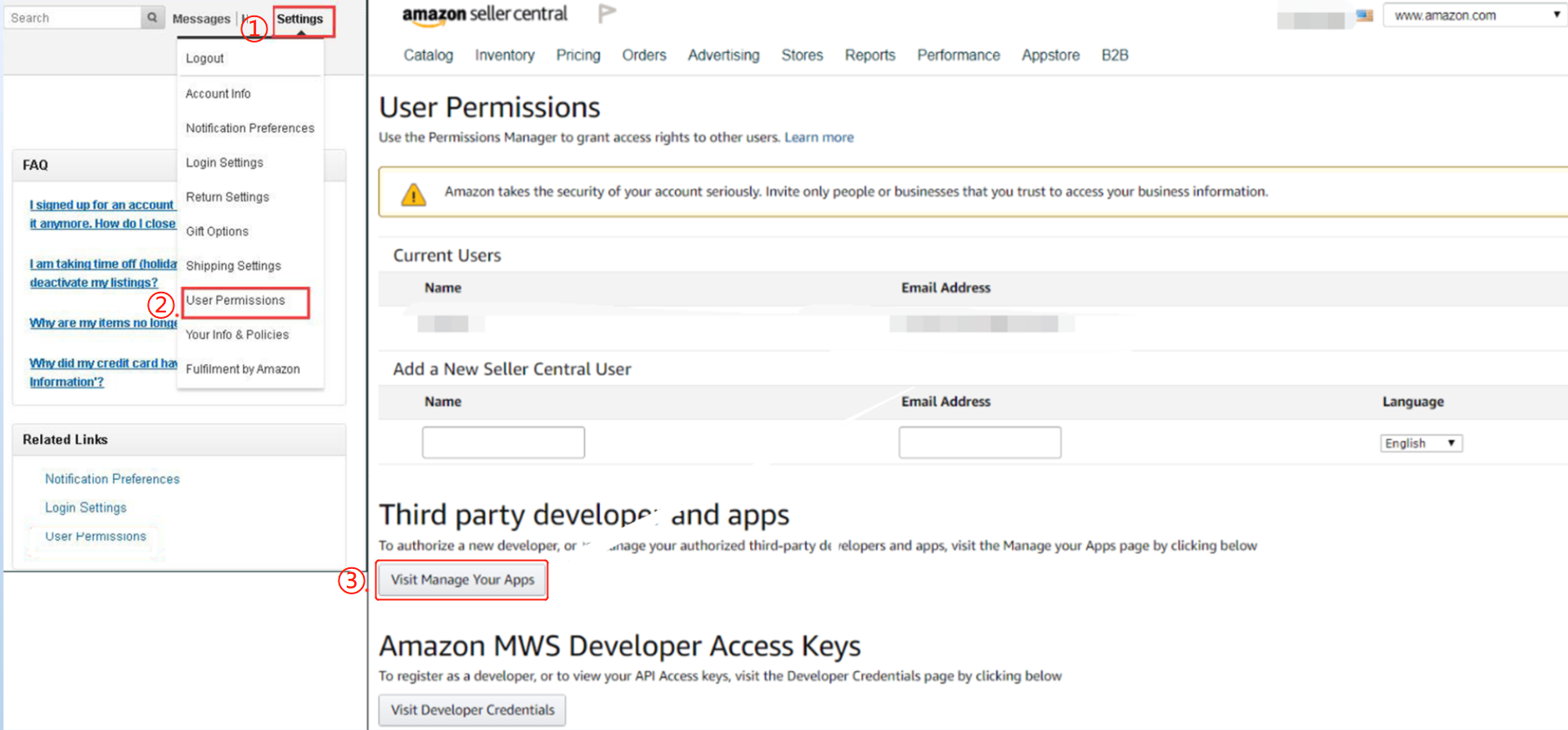Click the Visit Developer Credentials button

pos(472,710)
